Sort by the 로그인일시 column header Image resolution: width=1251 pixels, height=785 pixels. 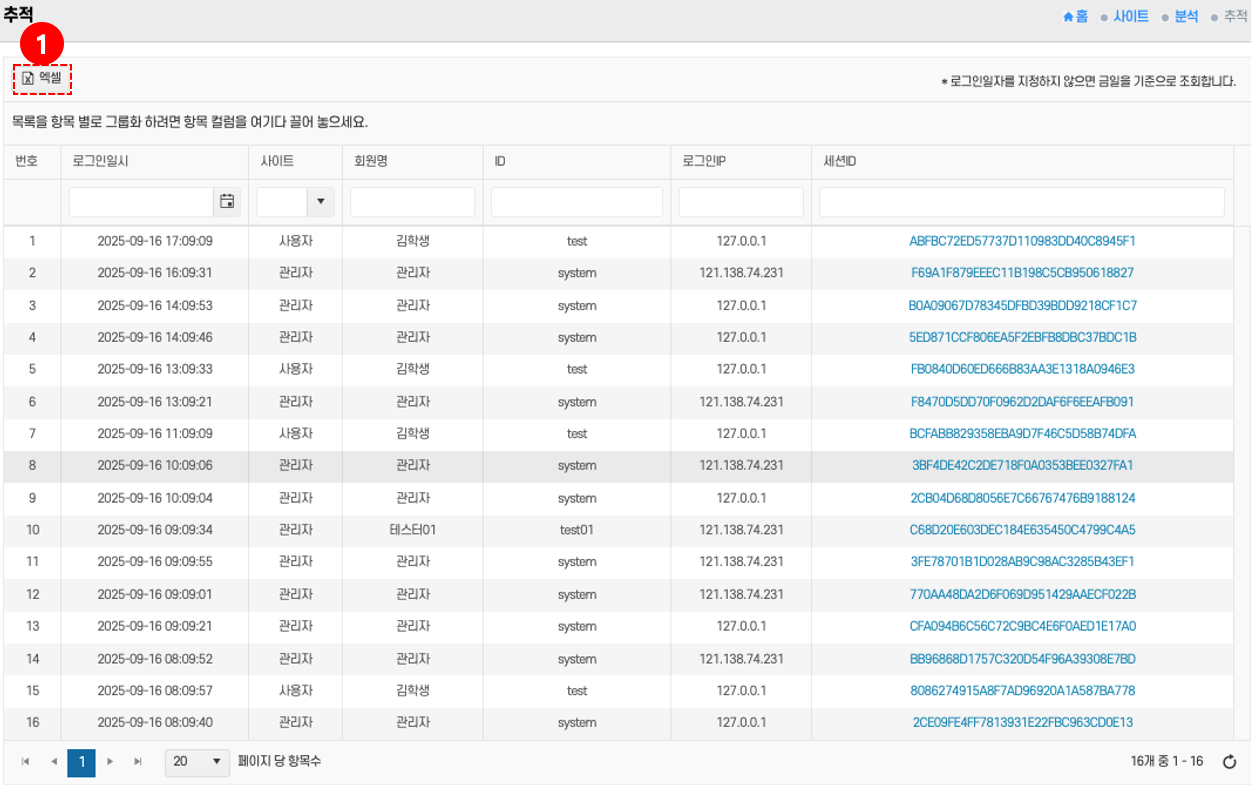pyautogui.click(x=100, y=161)
